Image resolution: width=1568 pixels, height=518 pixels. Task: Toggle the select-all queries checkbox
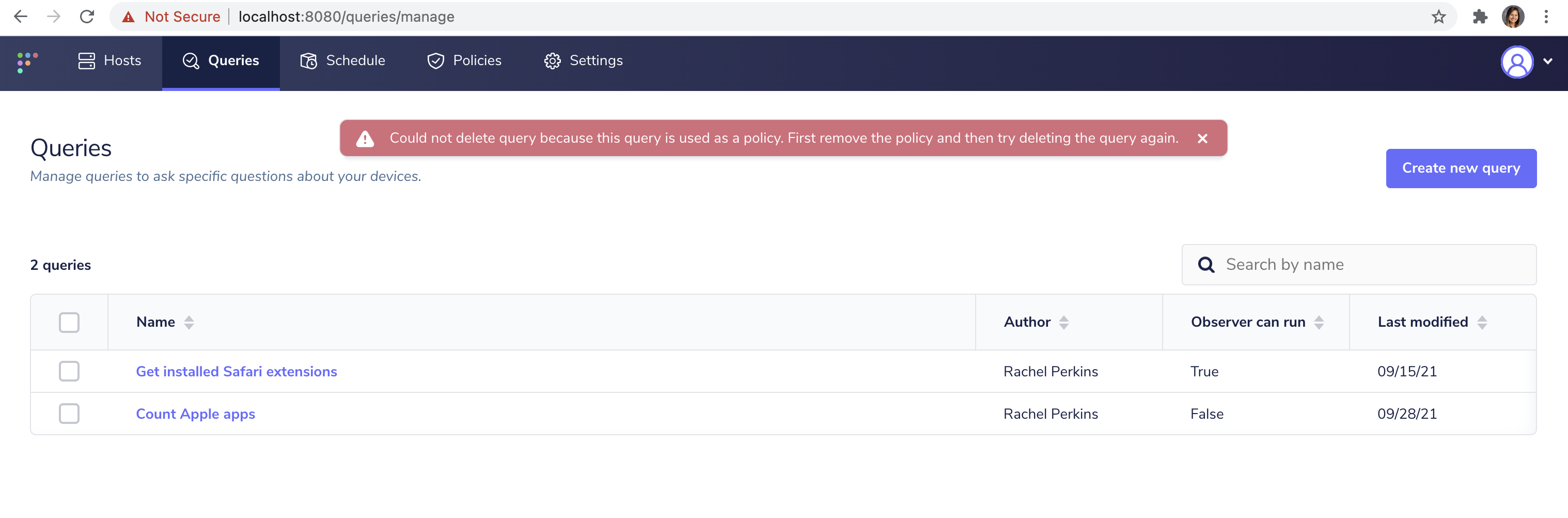pyautogui.click(x=69, y=323)
